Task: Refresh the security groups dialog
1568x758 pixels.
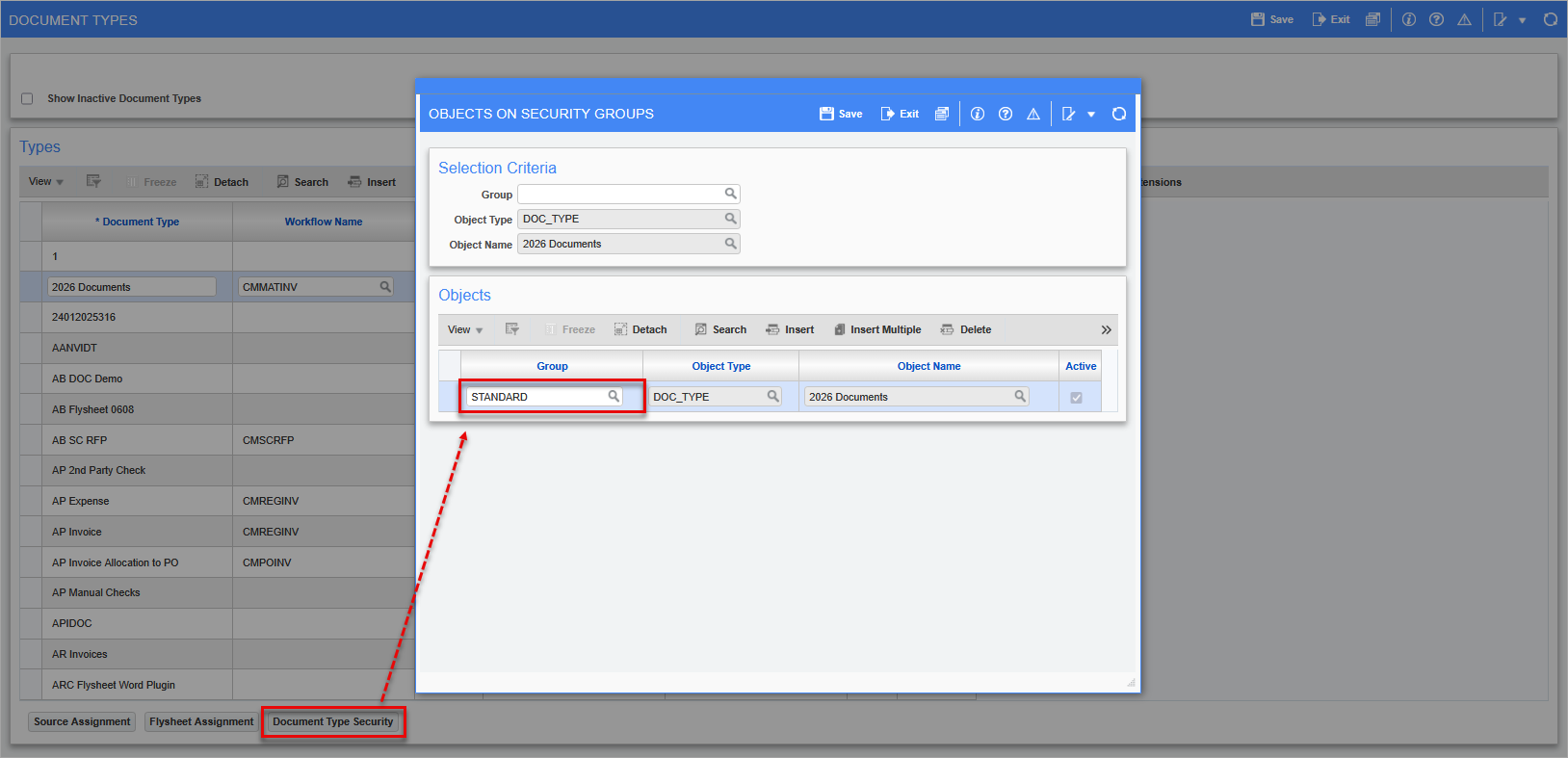Action: click(1119, 114)
